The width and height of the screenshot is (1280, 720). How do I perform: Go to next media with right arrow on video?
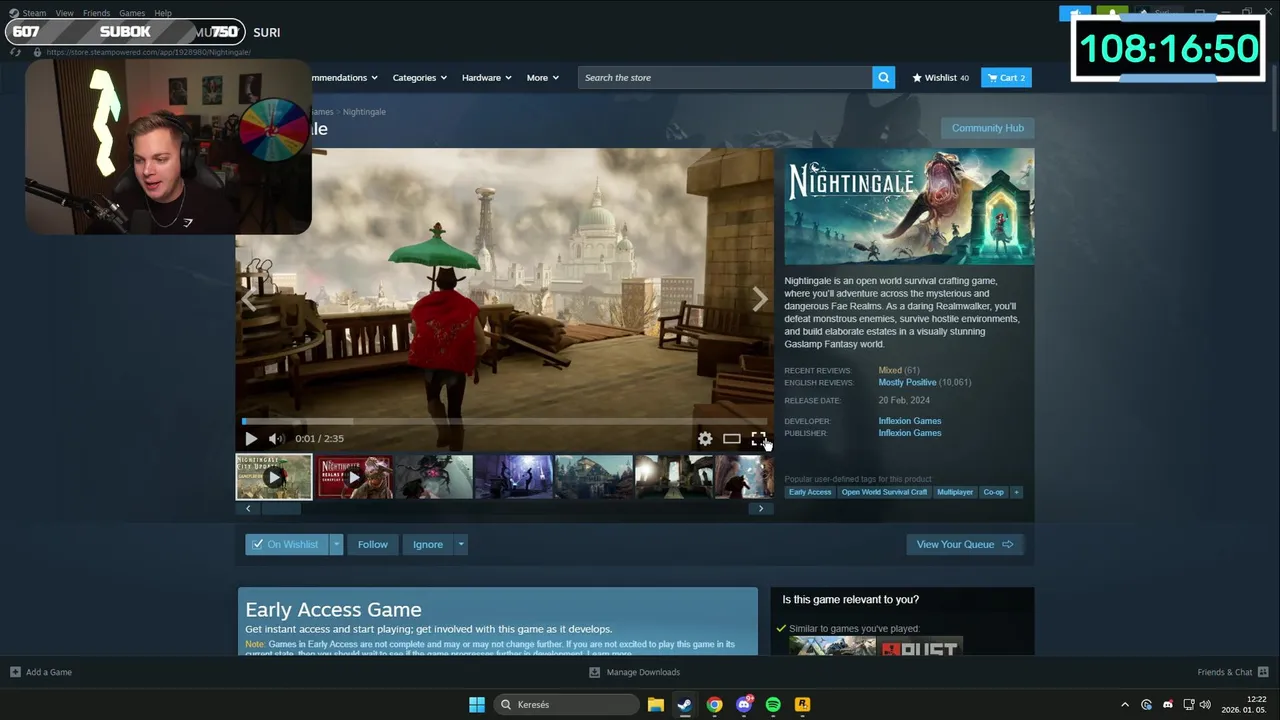(x=759, y=298)
